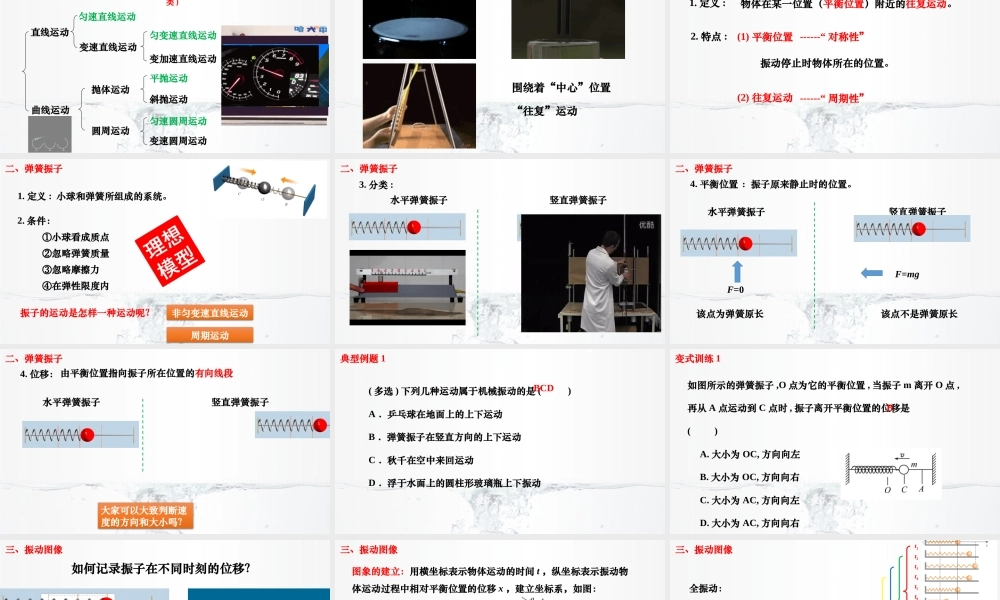Click the blue upward arrow above F=0

tap(737, 272)
